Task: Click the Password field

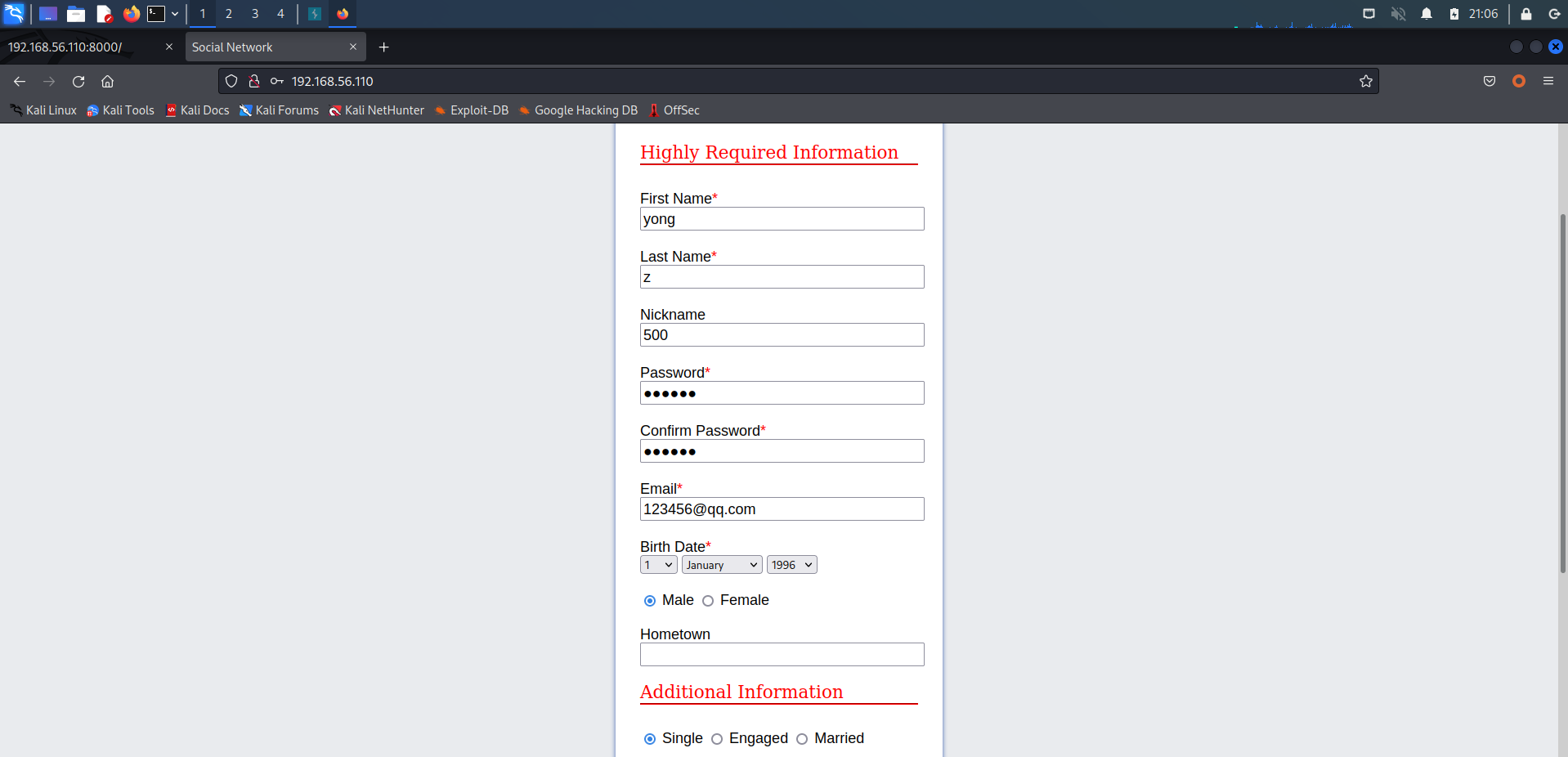Action: coord(782,393)
